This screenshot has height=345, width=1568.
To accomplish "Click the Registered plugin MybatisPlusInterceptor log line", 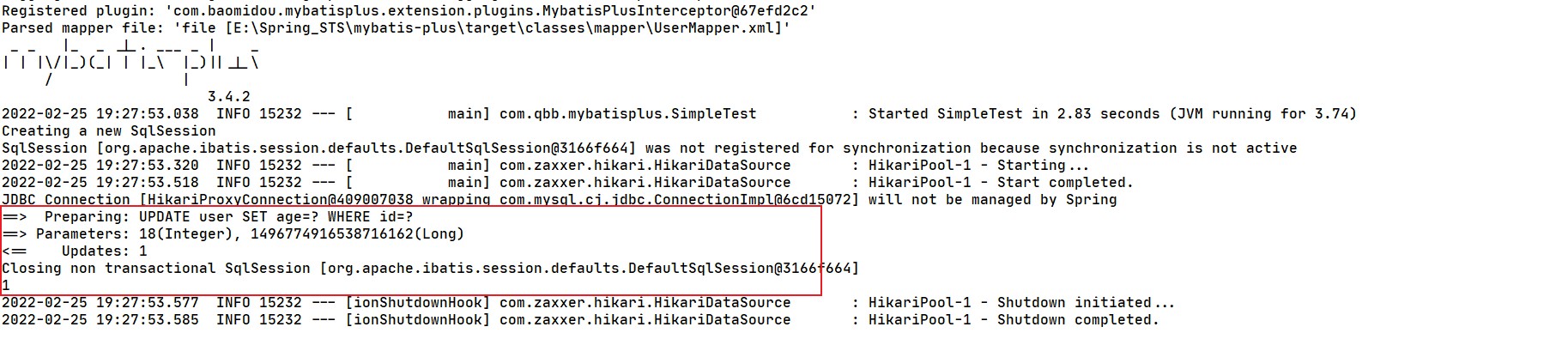I will [408, 10].
